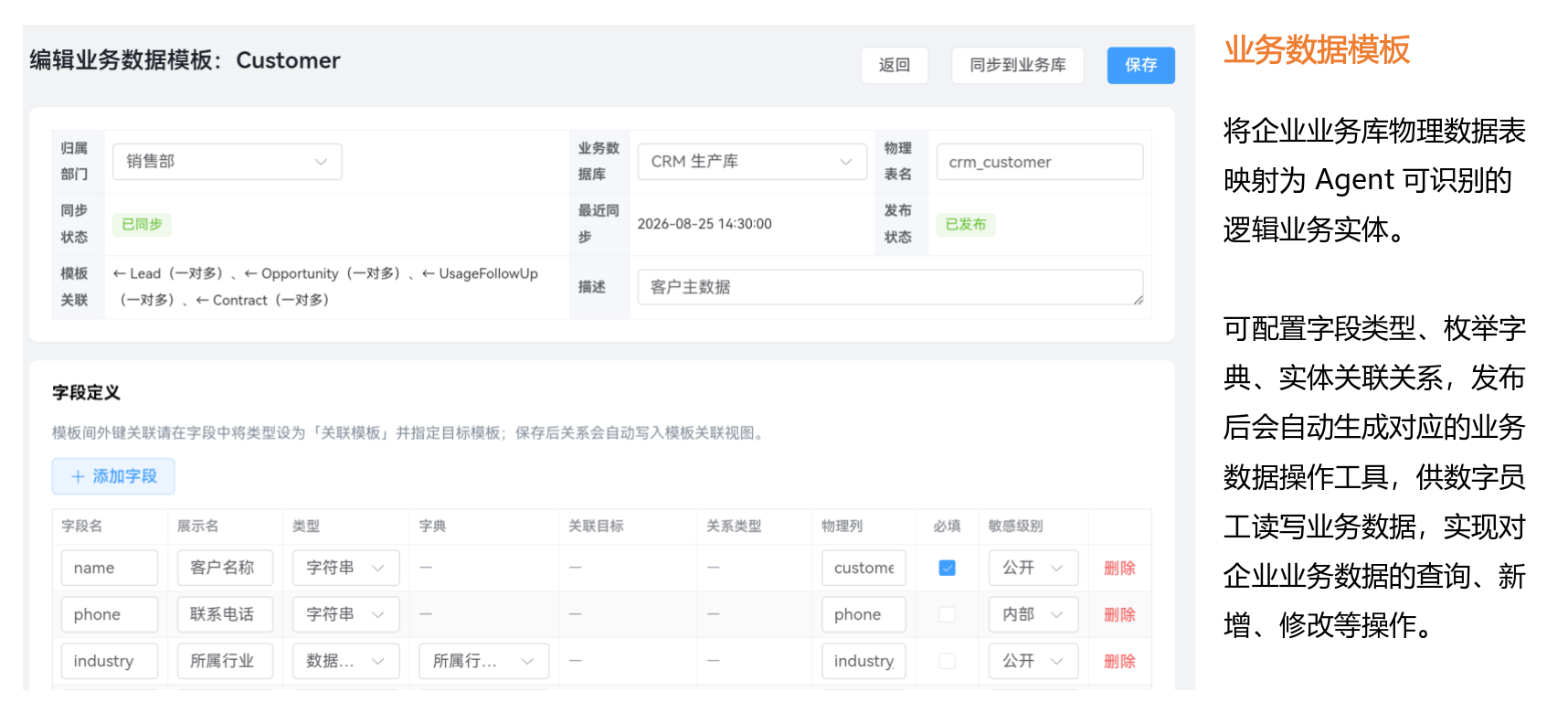Check the 必填 checkbox for industry field
The height and width of the screenshot is (713, 1568).
click(947, 661)
